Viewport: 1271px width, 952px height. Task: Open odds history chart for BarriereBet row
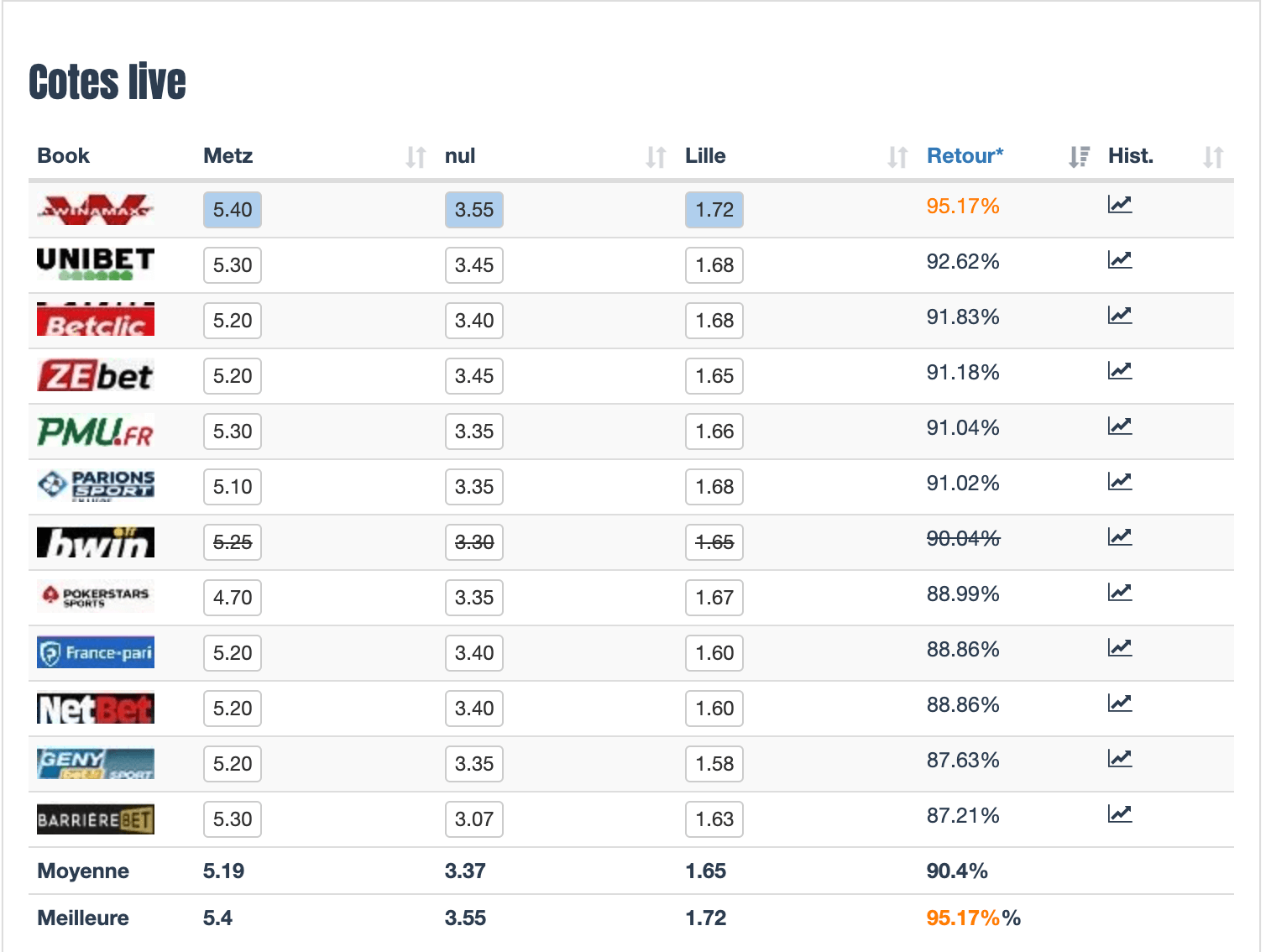pos(1120,813)
